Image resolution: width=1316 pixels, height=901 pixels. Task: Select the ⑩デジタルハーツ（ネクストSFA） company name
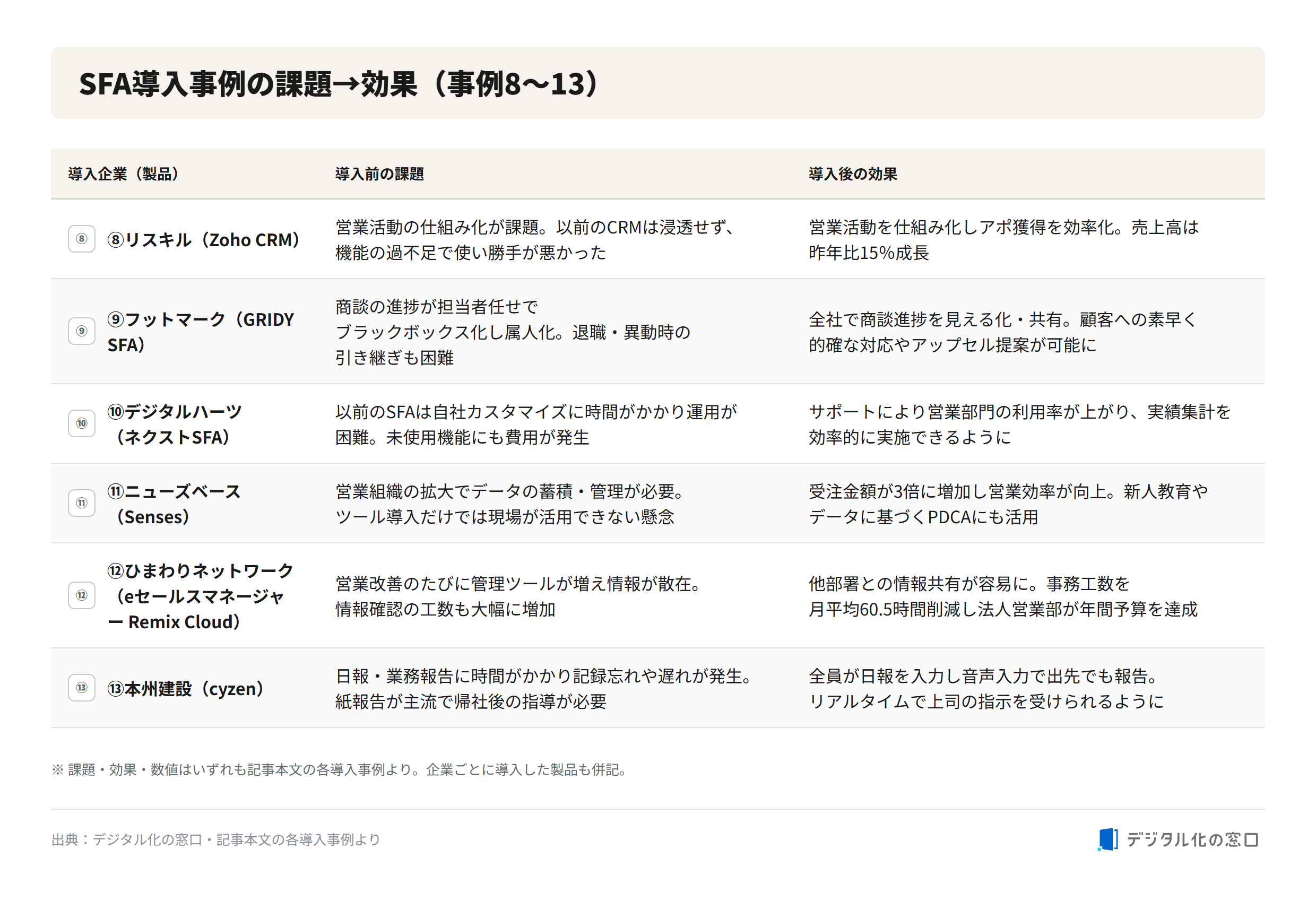[x=175, y=424]
